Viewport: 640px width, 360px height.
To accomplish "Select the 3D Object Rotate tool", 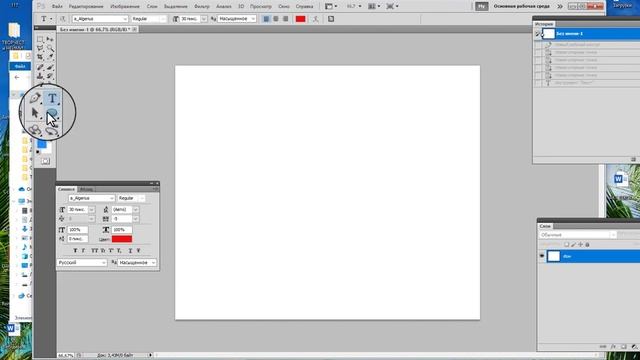I will click(35, 130).
